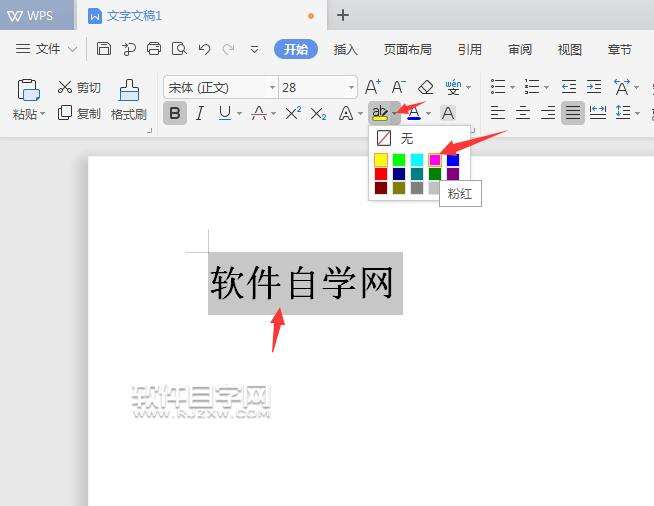Open underline style dropdown arrow

point(239,113)
